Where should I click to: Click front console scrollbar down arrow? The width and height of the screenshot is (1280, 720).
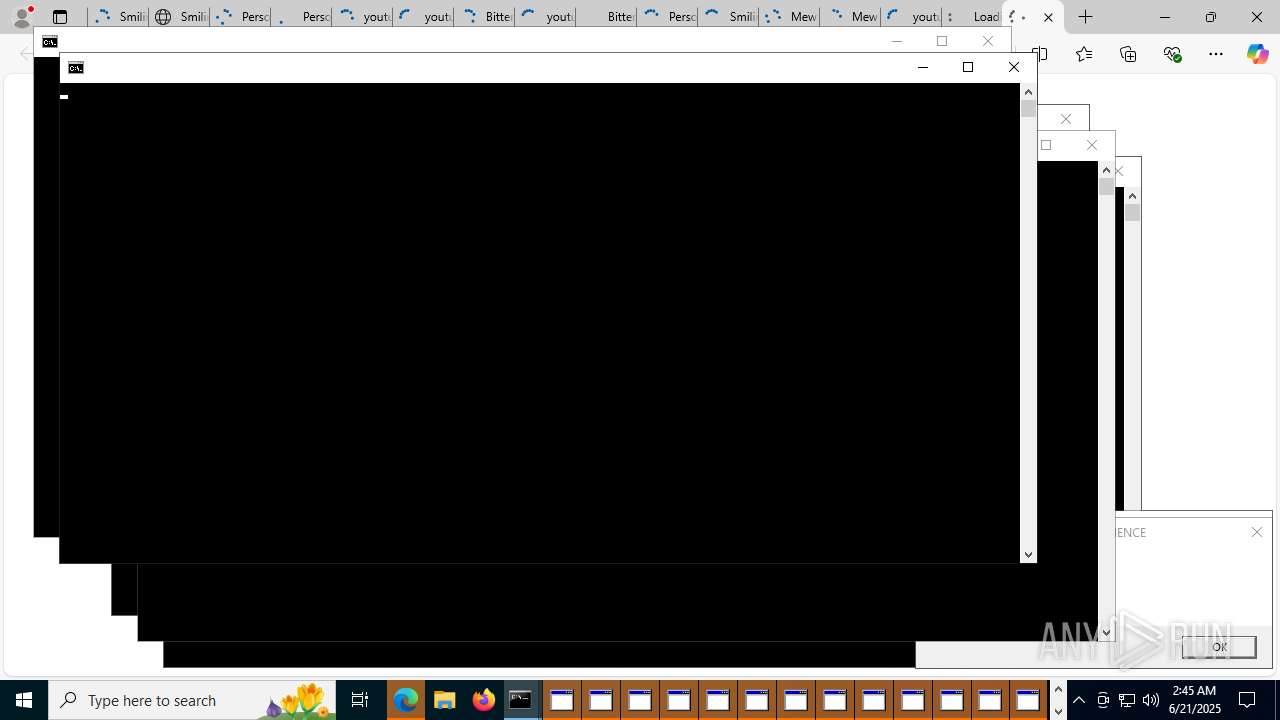tap(1028, 555)
